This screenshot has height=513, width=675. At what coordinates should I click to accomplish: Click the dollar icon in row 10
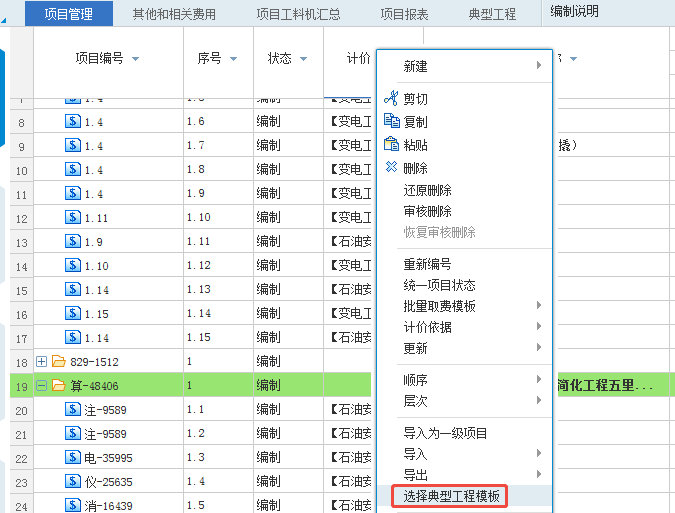(x=73, y=169)
